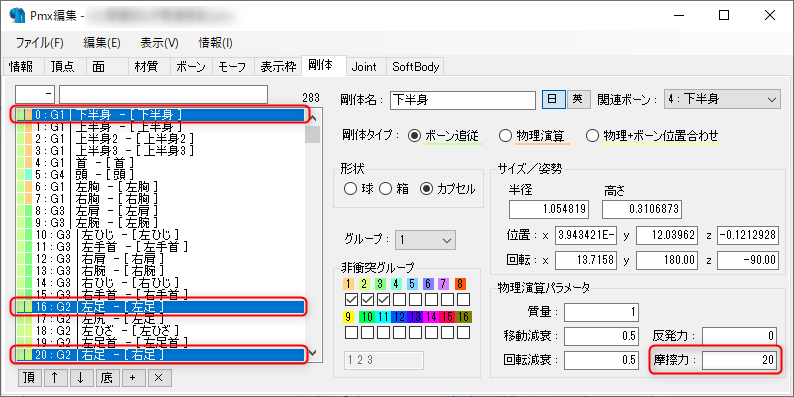Select the 英 English name button

click(578, 100)
